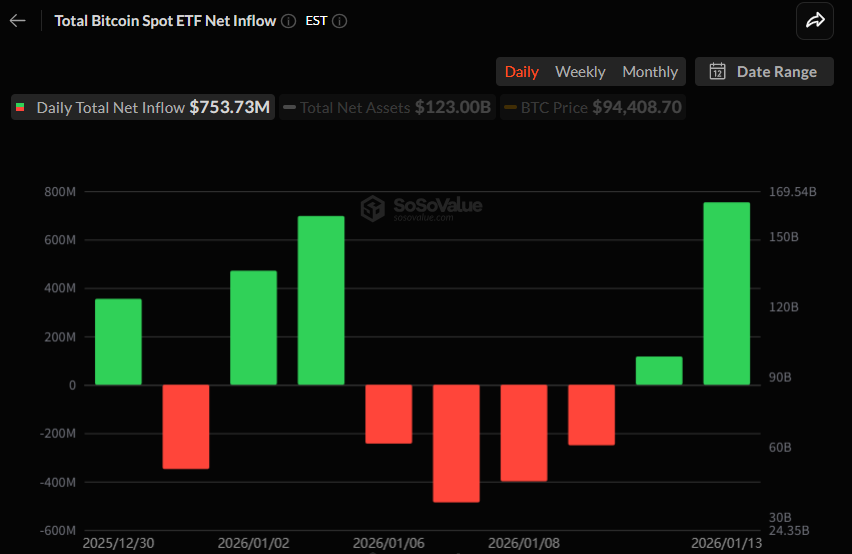This screenshot has width=852, height=554.
Task: Click info icon next to EST
Action: click(339, 21)
